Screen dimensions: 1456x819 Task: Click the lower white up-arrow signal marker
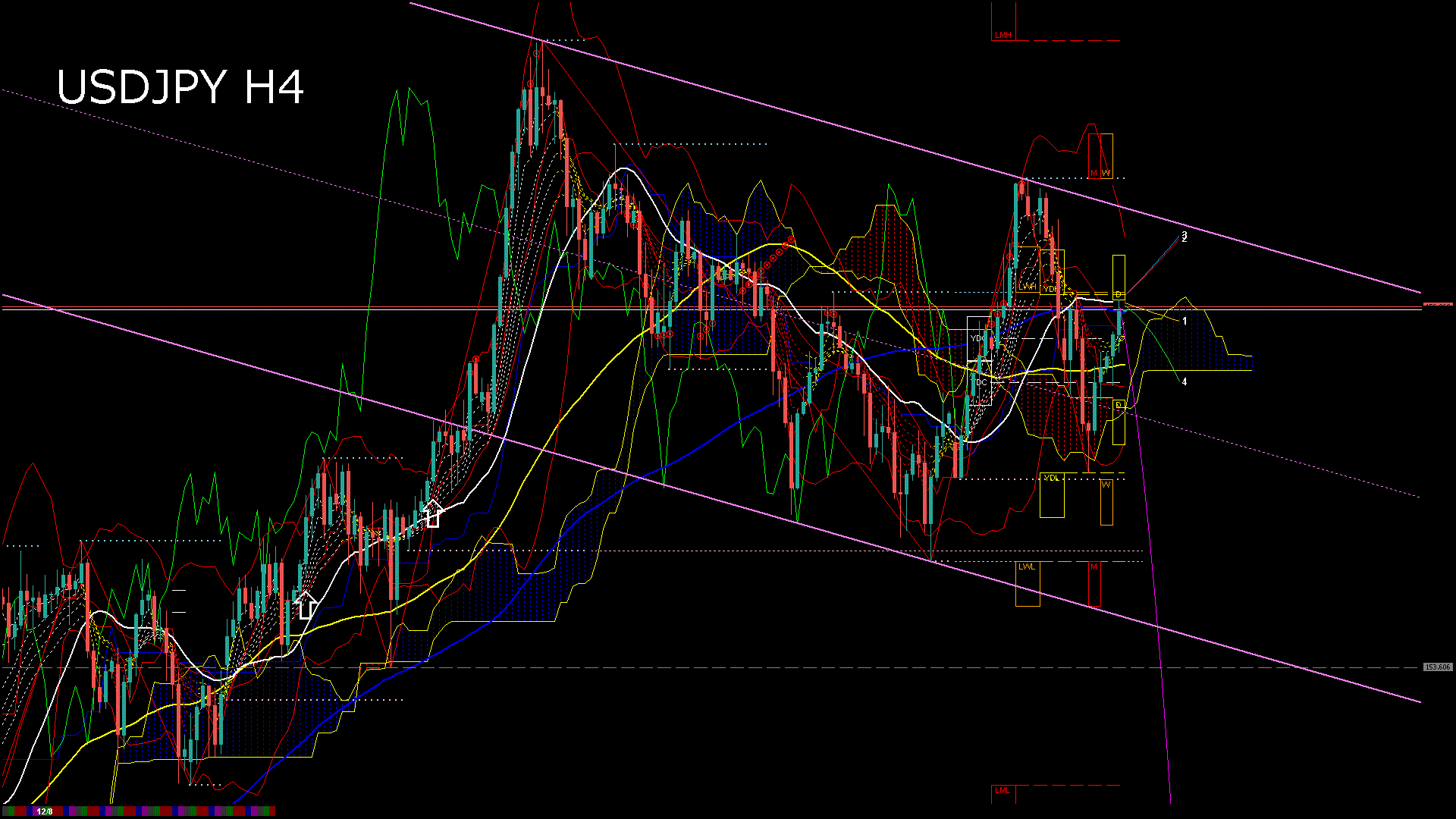(305, 605)
